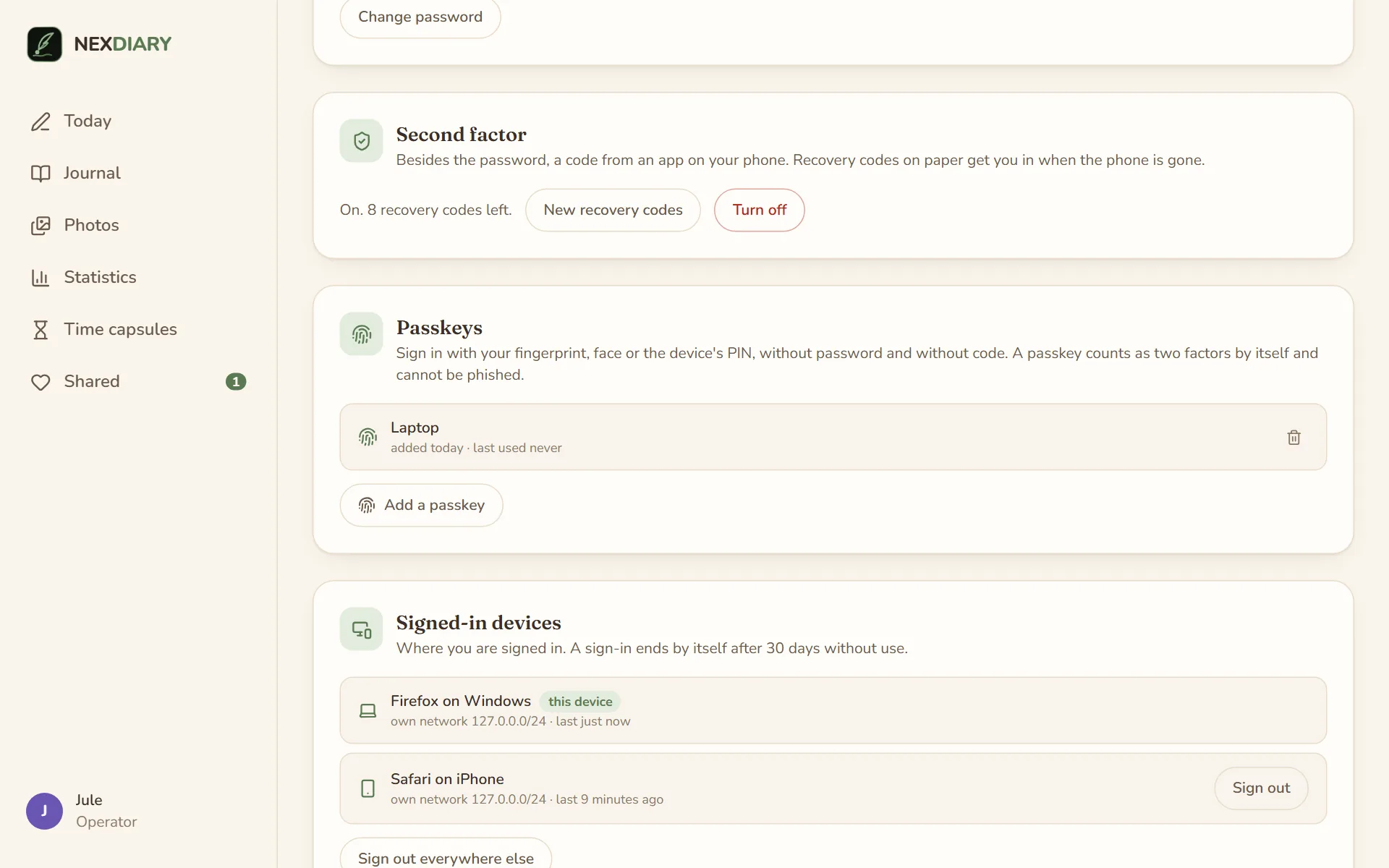
Task: Click 'added today · last used never' text
Action: pyautogui.click(x=476, y=448)
